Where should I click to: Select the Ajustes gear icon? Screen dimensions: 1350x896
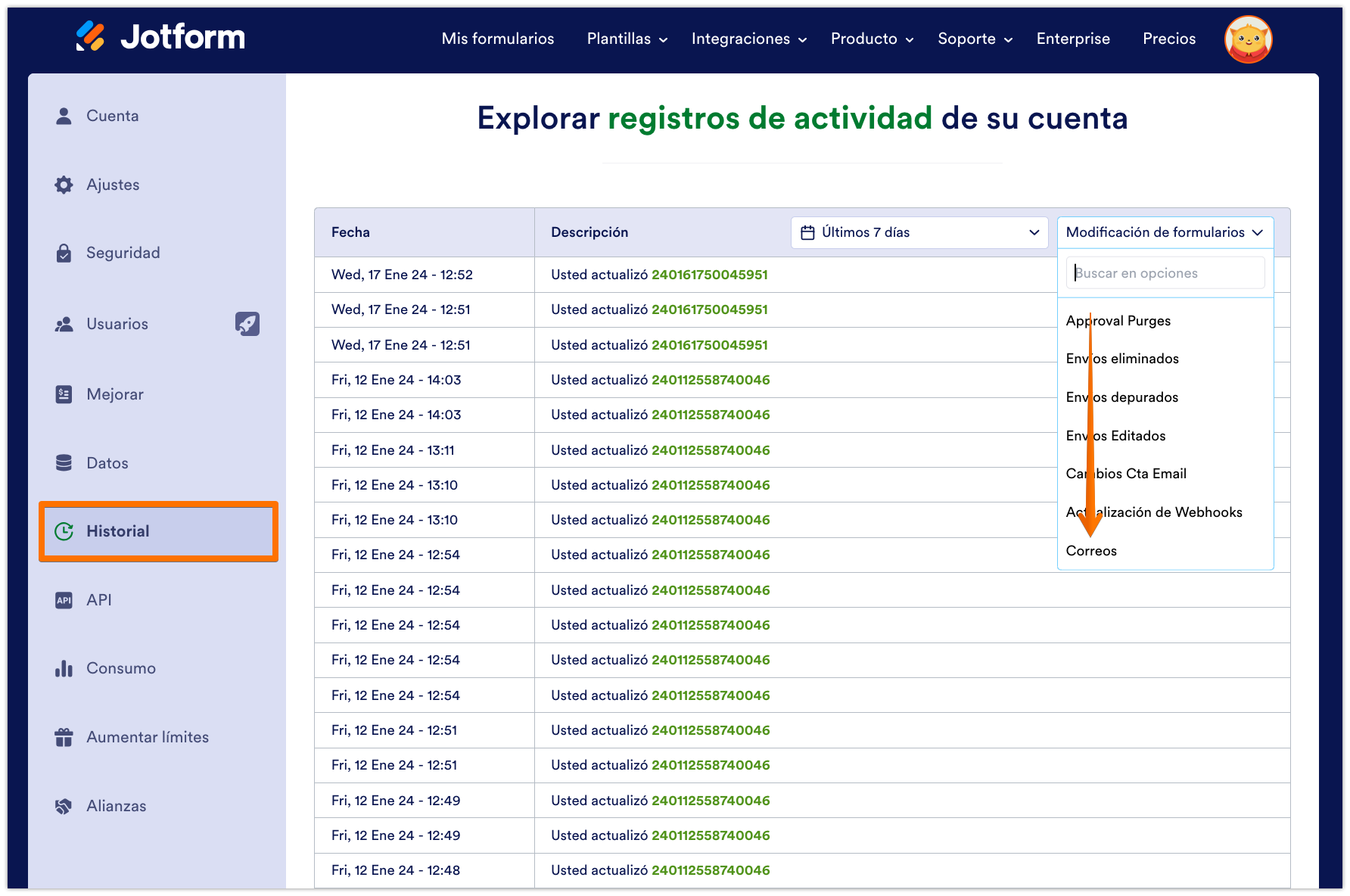pyautogui.click(x=64, y=184)
